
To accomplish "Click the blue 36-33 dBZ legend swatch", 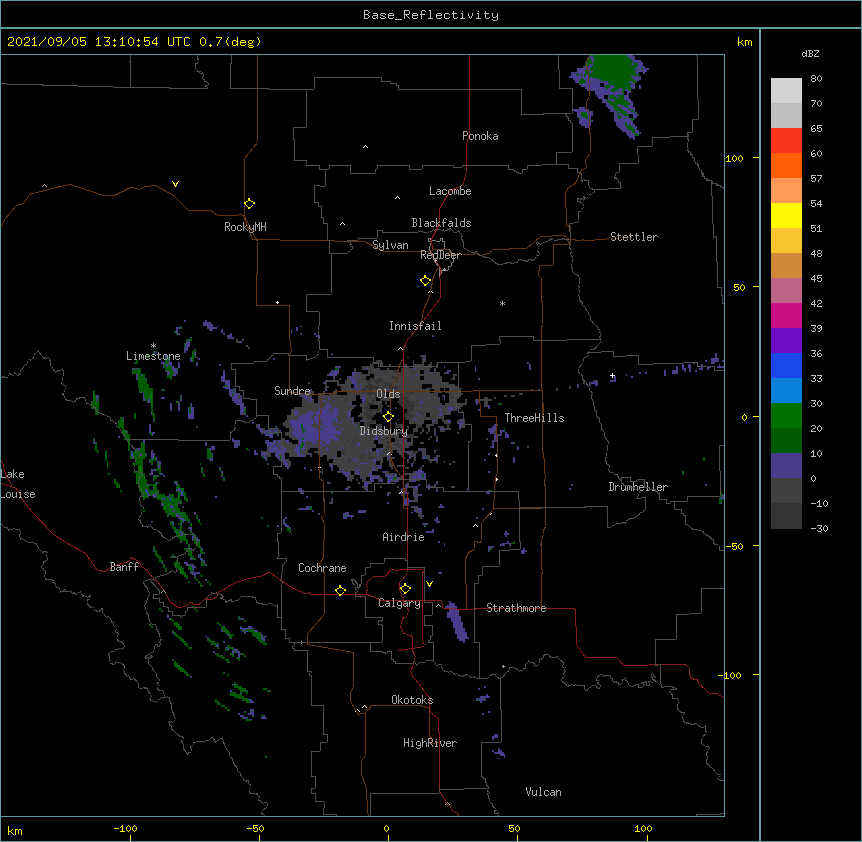I will pyautogui.click(x=786, y=365).
